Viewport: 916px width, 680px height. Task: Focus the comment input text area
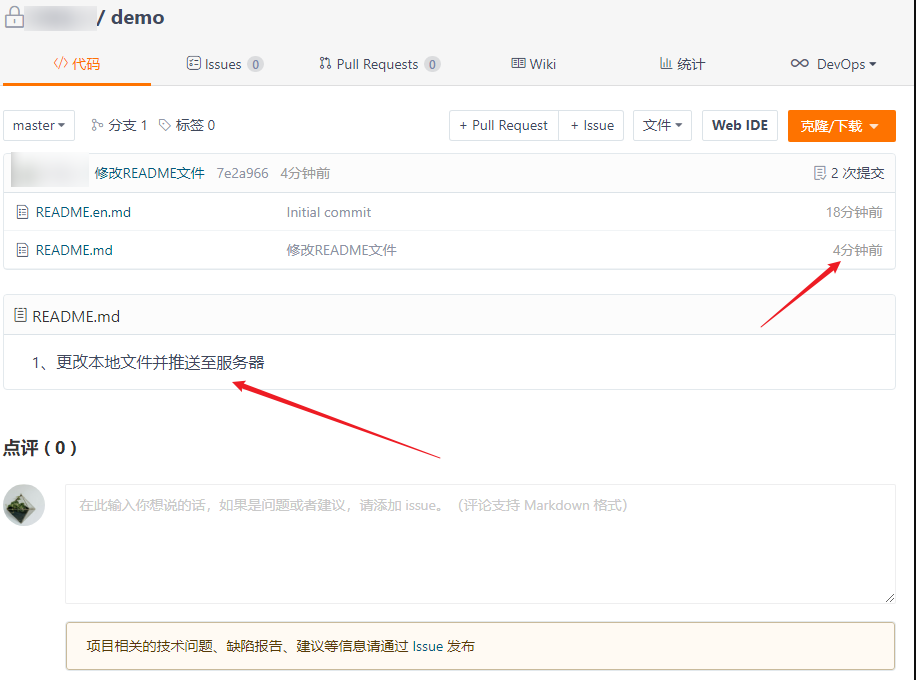click(480, 544)
